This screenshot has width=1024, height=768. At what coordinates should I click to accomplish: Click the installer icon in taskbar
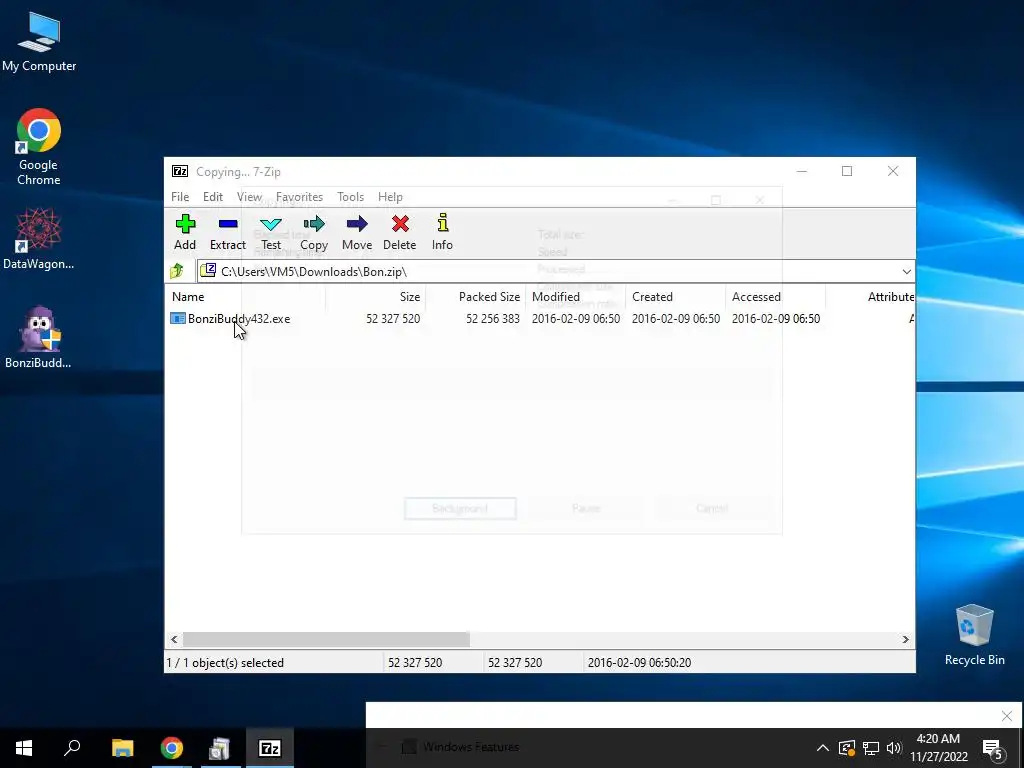click(220, 748)
